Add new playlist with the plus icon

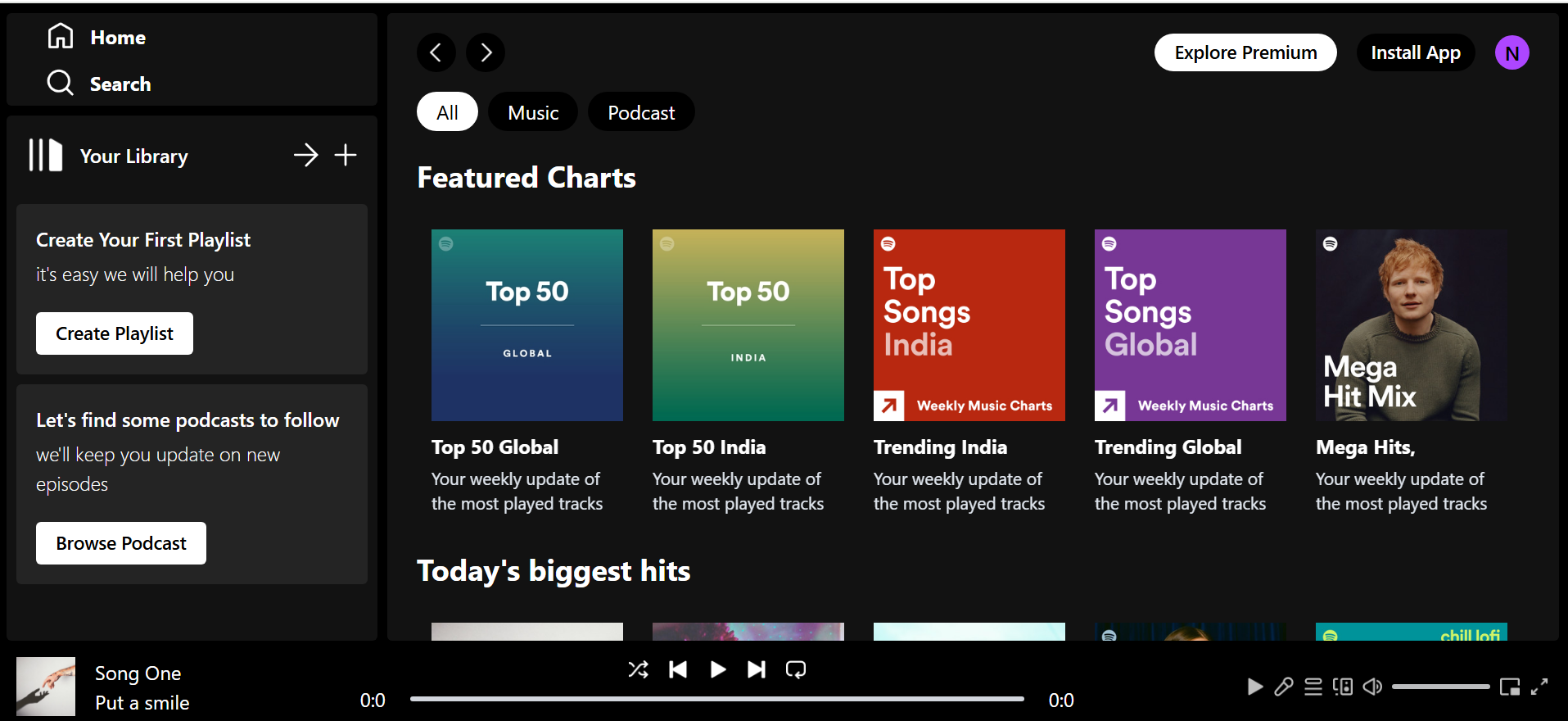tap(346, 155)
